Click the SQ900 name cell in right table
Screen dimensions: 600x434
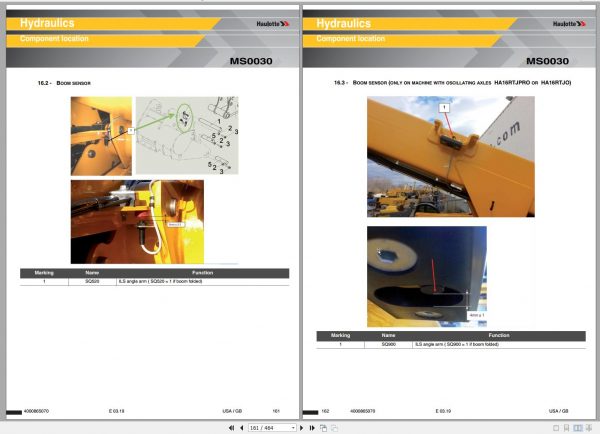tap(388, 344)
